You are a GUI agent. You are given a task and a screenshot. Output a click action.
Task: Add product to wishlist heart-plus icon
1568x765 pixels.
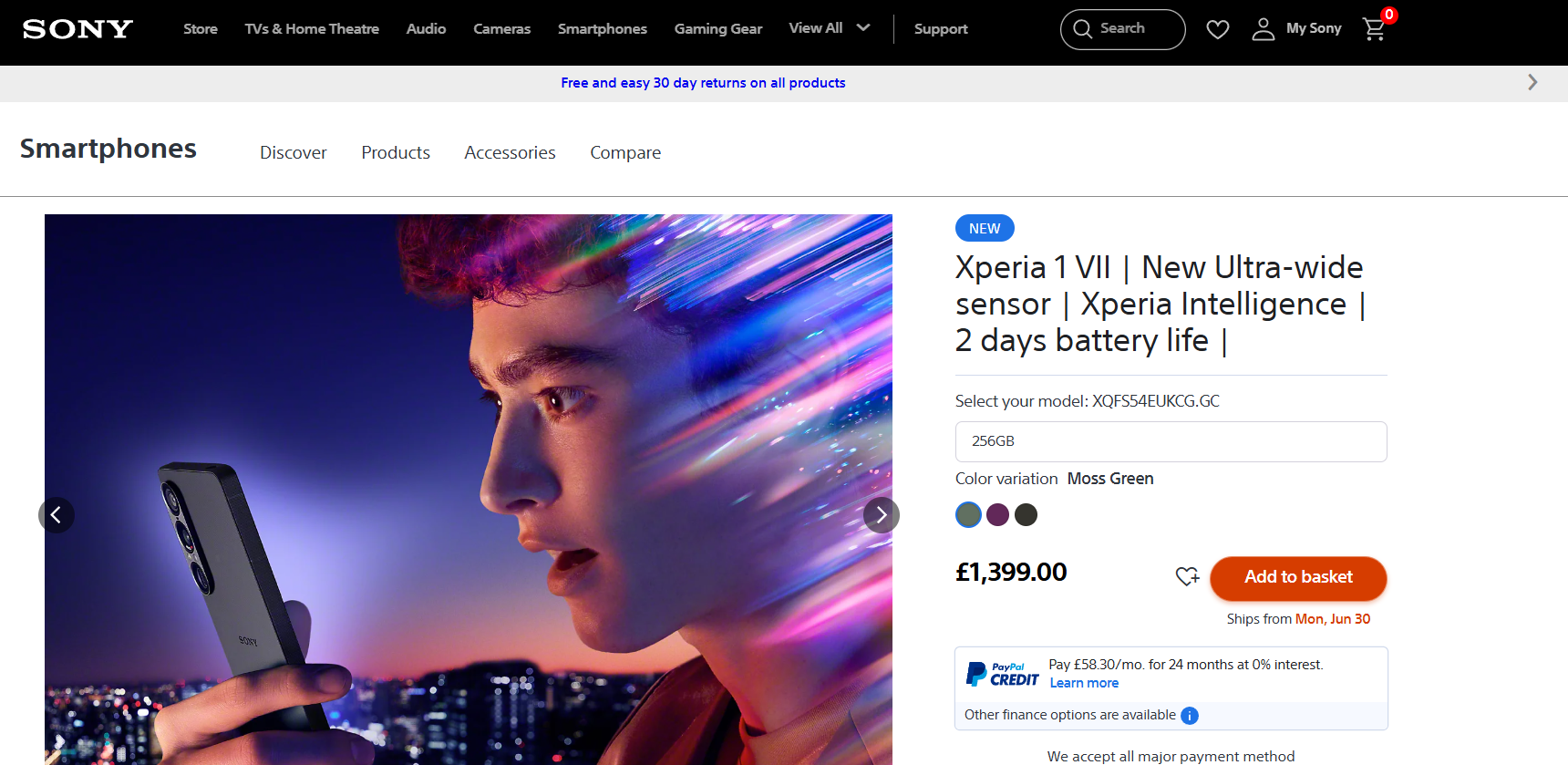click(x=1187, y=576)
